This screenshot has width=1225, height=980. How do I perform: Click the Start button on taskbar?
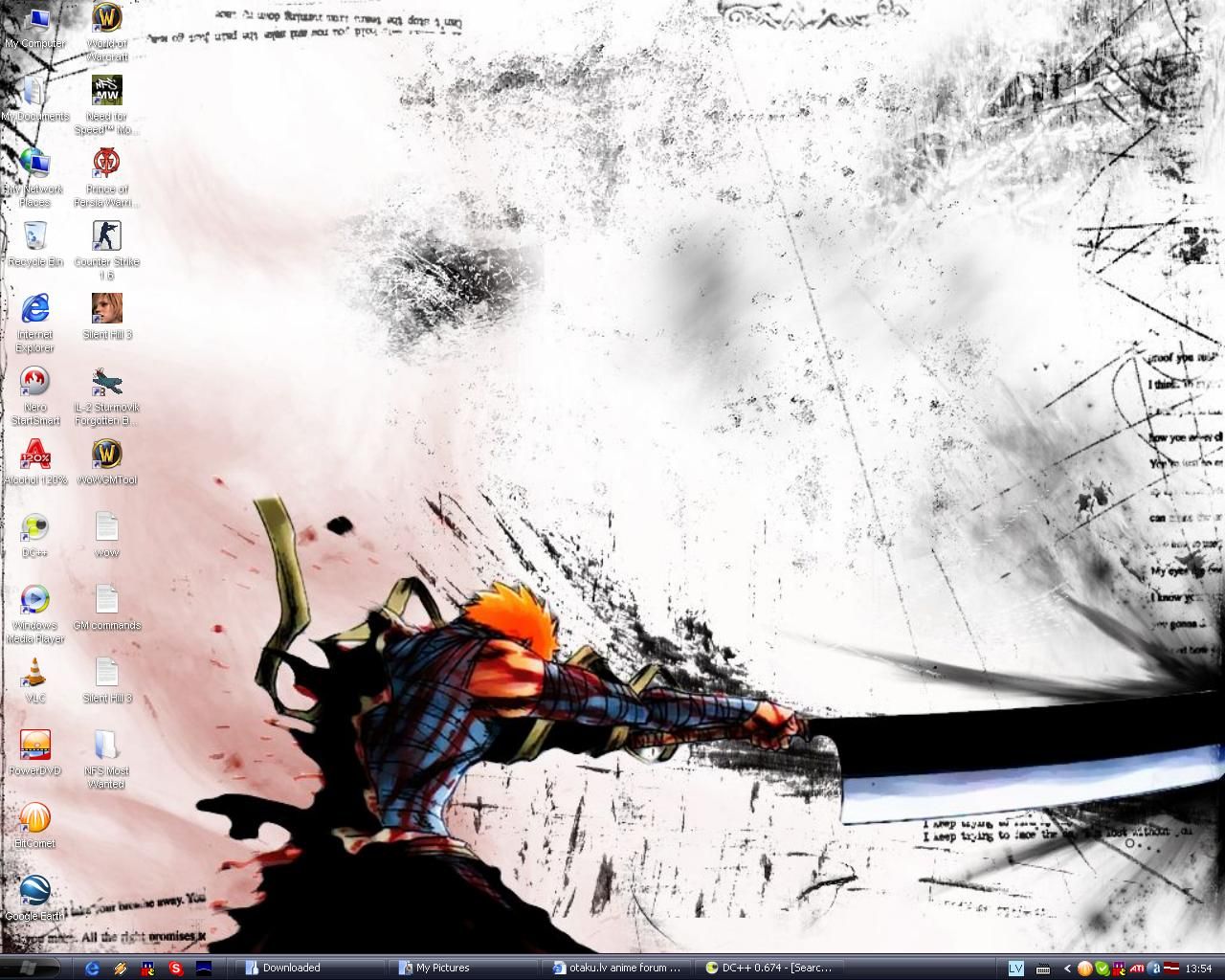pyautogui.click(x=30, y=968)
